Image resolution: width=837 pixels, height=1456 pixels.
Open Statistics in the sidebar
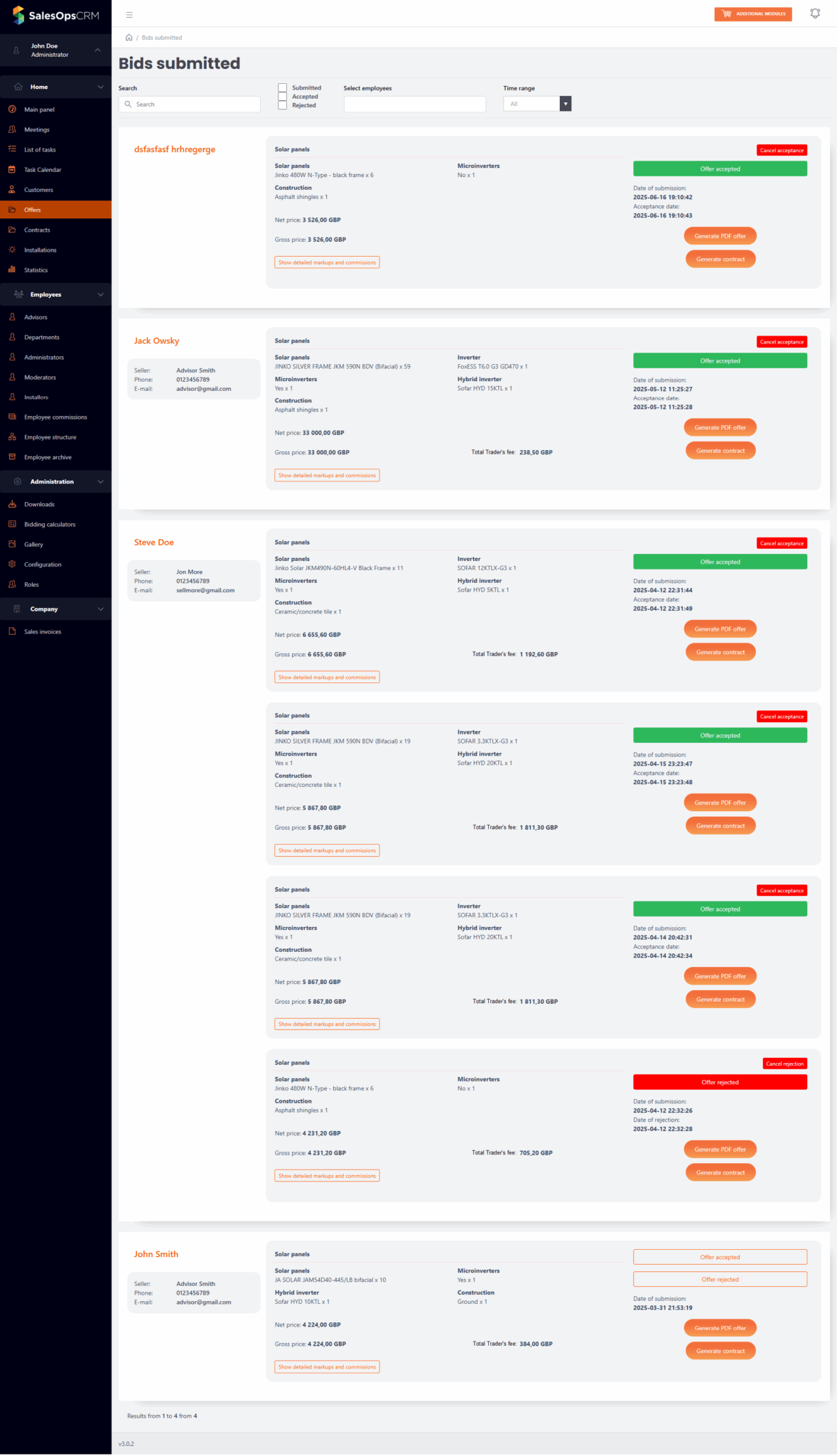pyautogui.click(x=36, y=270)
